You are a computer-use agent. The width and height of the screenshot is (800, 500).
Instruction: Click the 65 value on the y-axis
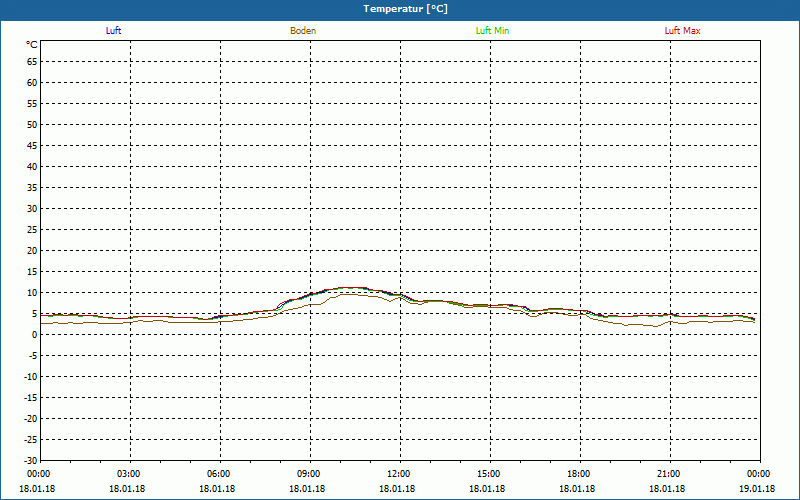point(32,62)
